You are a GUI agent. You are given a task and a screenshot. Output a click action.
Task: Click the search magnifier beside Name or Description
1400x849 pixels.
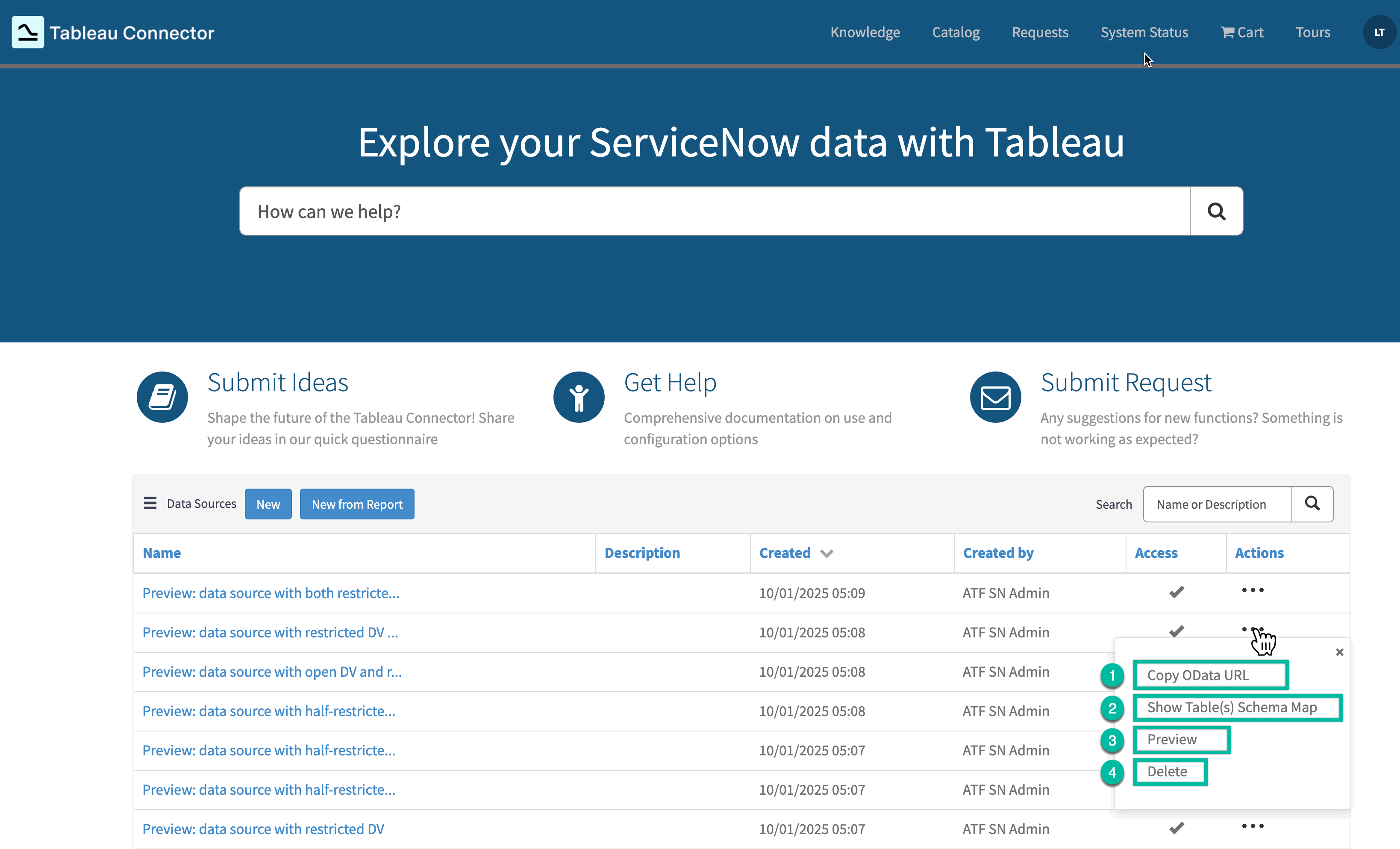click(x=1312, y=504)
